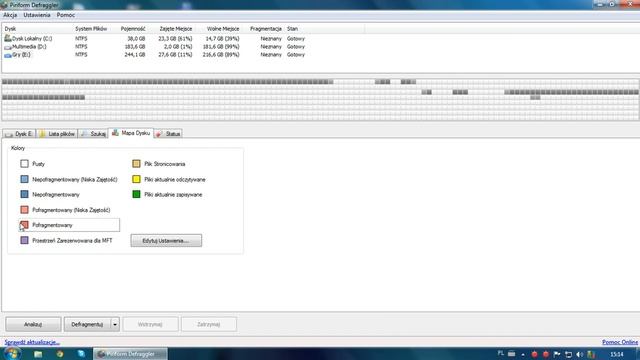The image size is (640, 360).
Task: Expand the Defragmentuj dropdown arrow
Action: 115,324
